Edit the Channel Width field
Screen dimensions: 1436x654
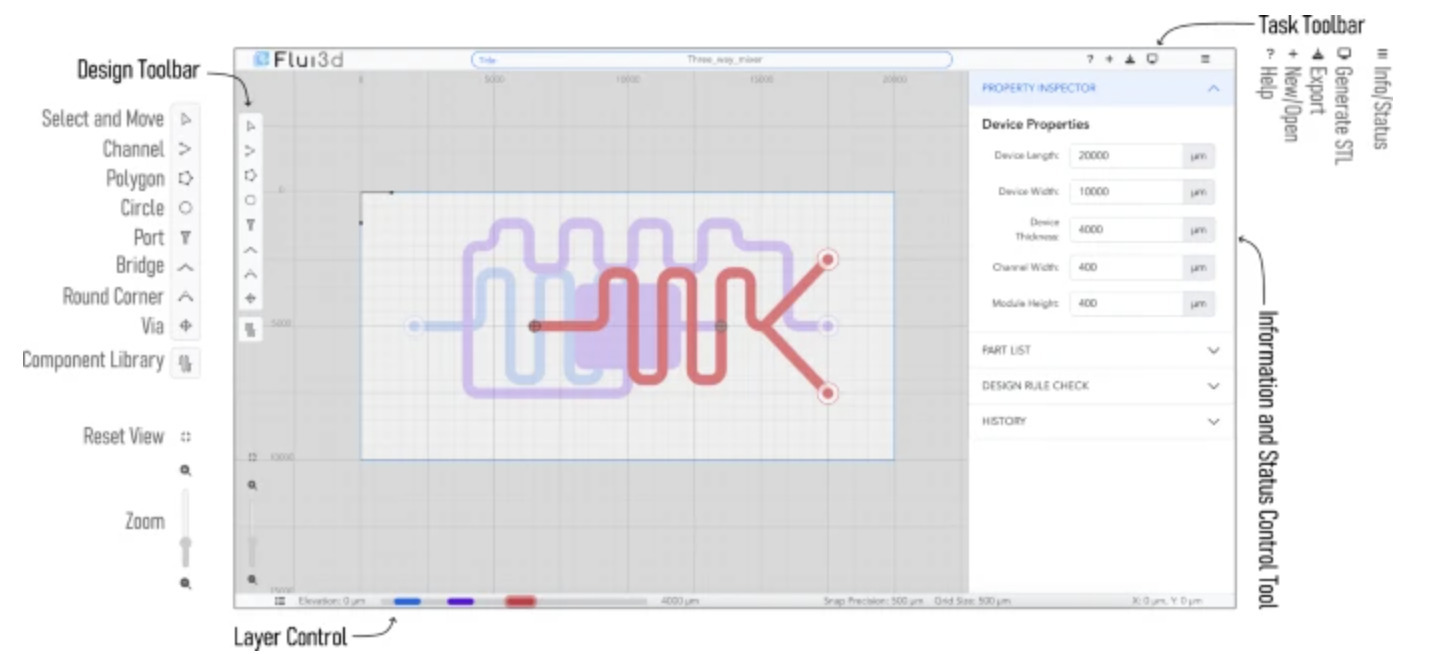pos(1126,267)
